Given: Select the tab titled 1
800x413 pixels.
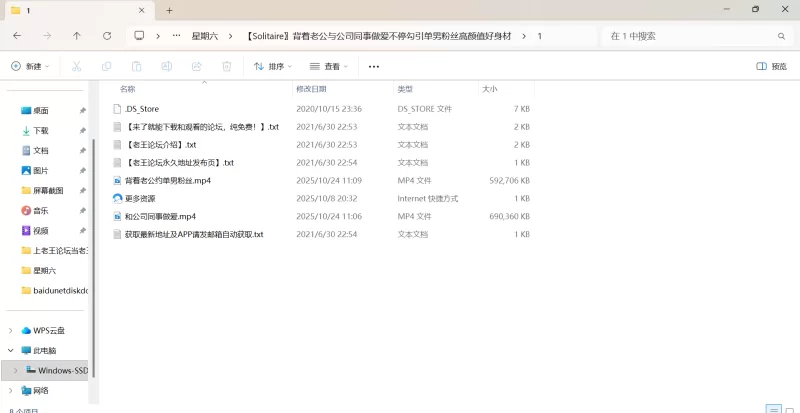Looking at the screenshot, I should (x=78, y=11).
